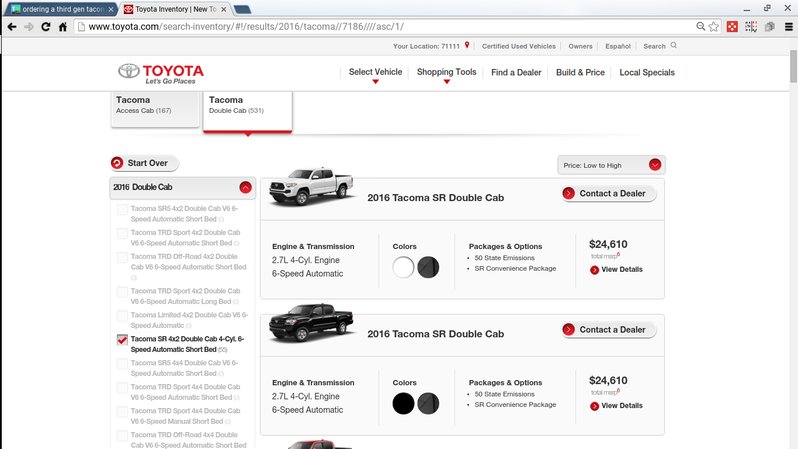The width and height of the screenshot is (798, 449).
Task: Select dark gray interior swatch on white Tacoma
Action: (428, 267)
